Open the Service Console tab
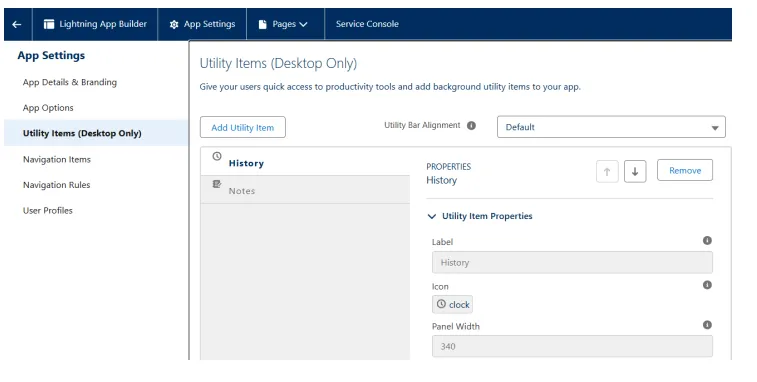The width and height of the screenshot is (757, 382). pyautogui.click(x=367, y=24)
